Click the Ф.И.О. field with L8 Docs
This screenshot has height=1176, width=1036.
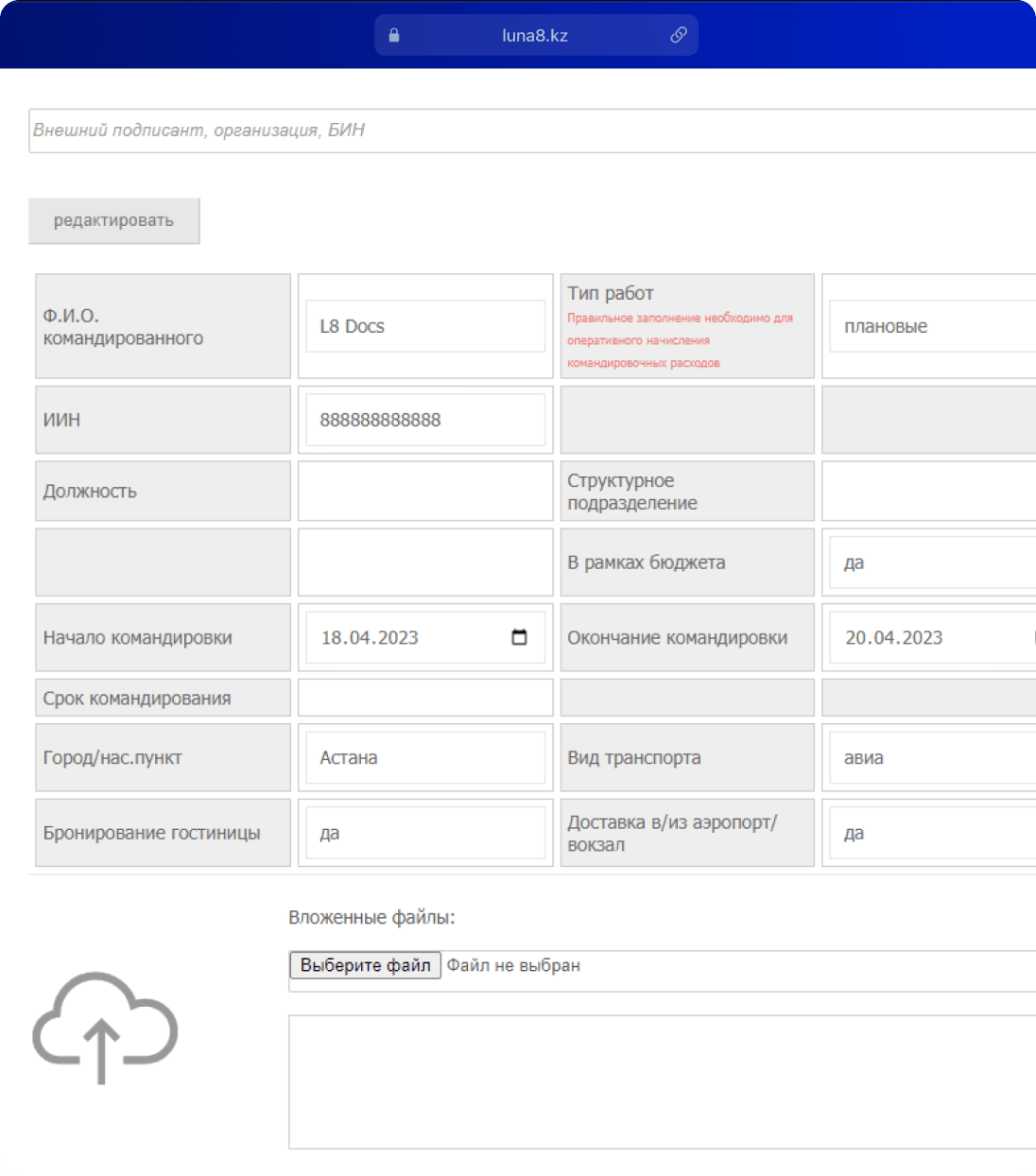point(425,326)
